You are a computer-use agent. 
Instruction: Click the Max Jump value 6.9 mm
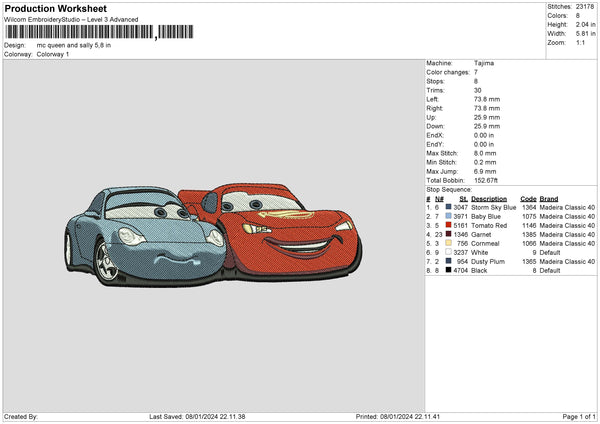[x=485, y=171]
